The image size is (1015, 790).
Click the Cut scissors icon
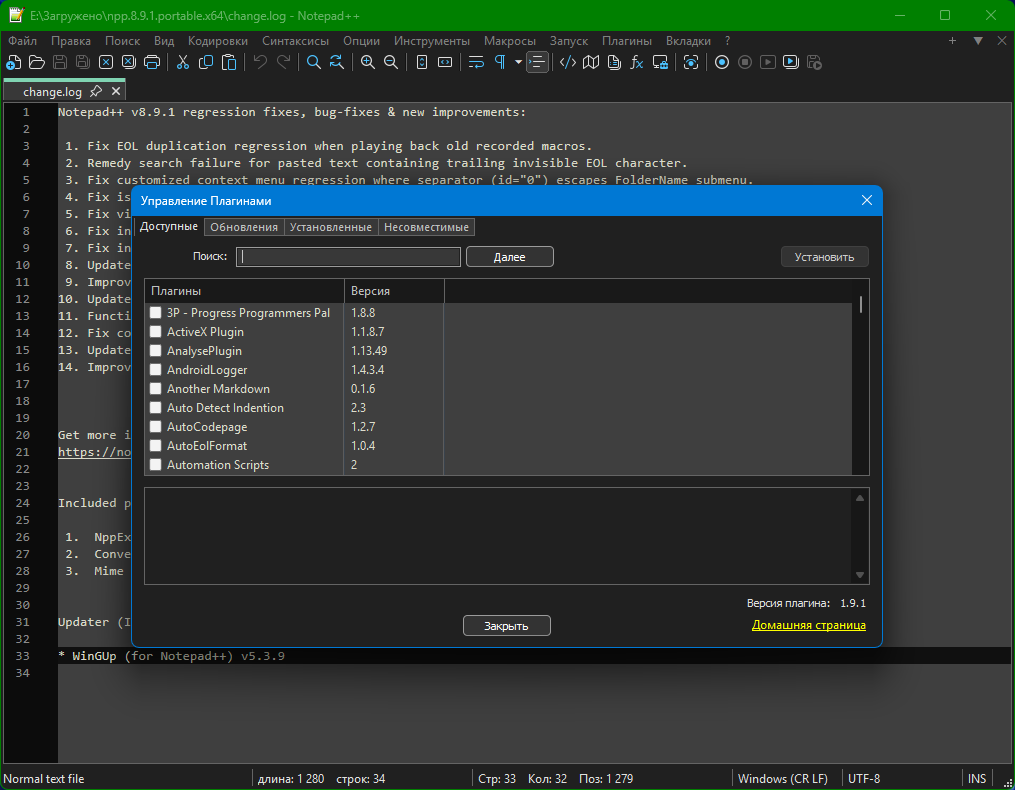183,62
